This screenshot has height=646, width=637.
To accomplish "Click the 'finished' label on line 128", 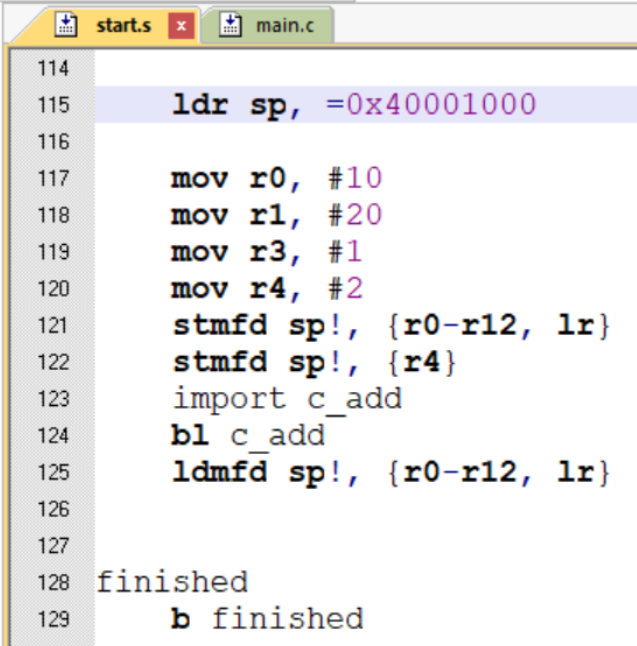I will tap(172, 582).
